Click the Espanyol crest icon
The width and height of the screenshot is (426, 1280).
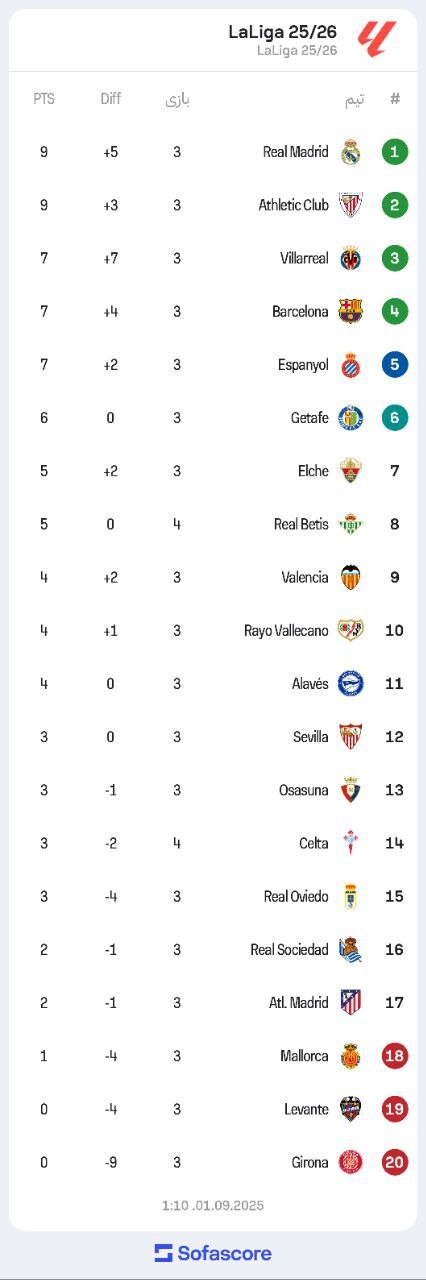click(350, 364)
